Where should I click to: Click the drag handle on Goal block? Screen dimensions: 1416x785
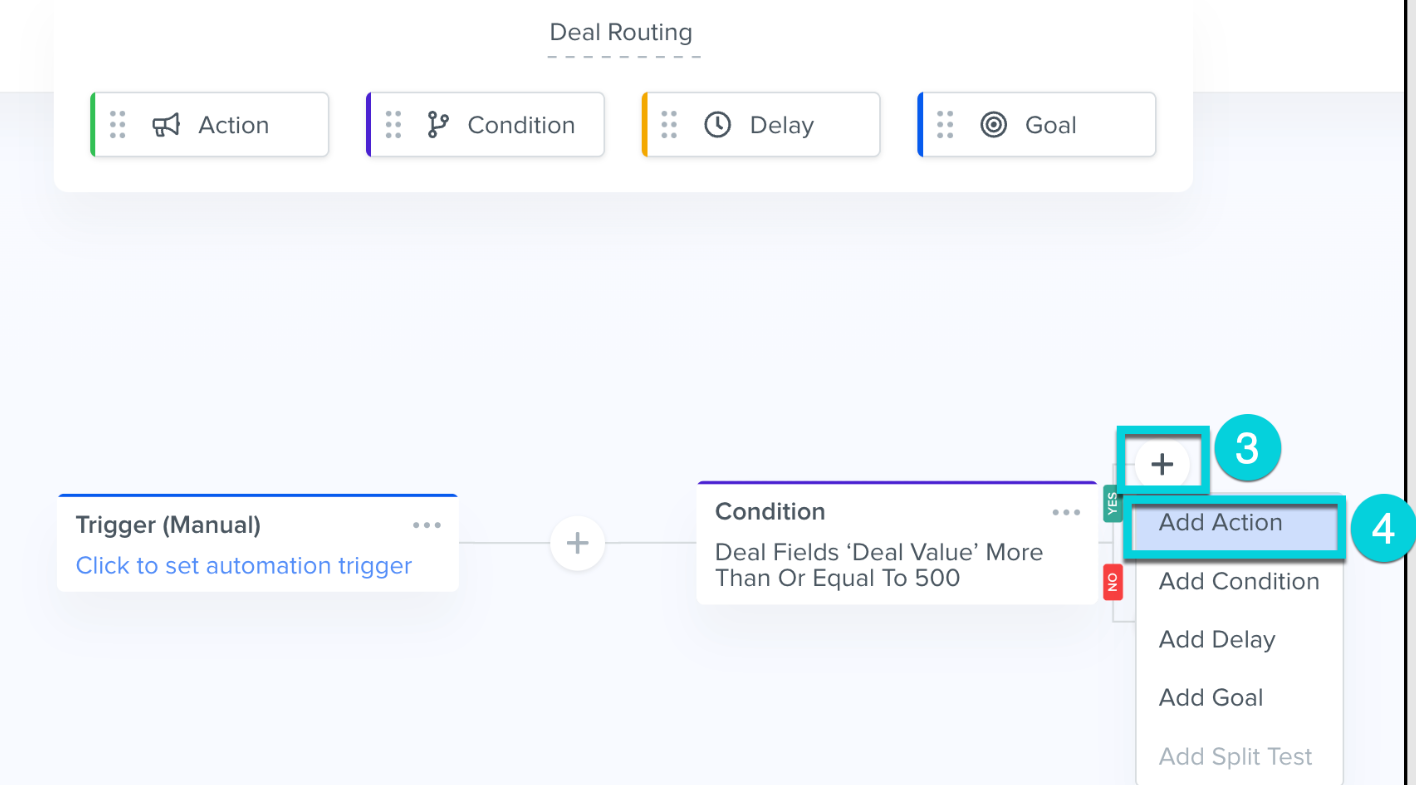click(945, 125)
